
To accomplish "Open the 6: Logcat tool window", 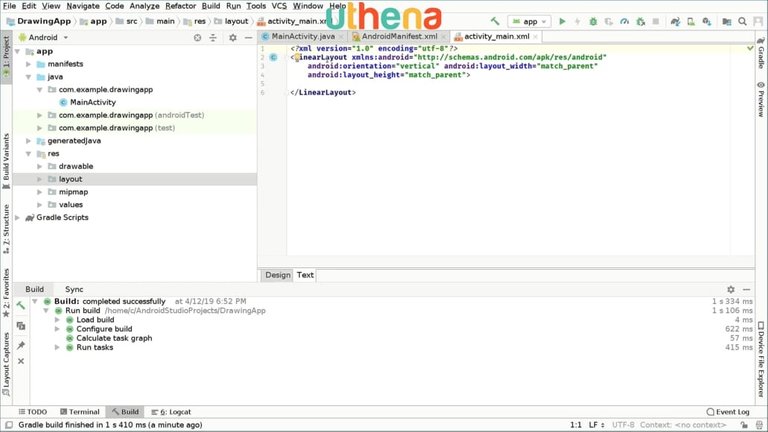I will tap(171, 412).
